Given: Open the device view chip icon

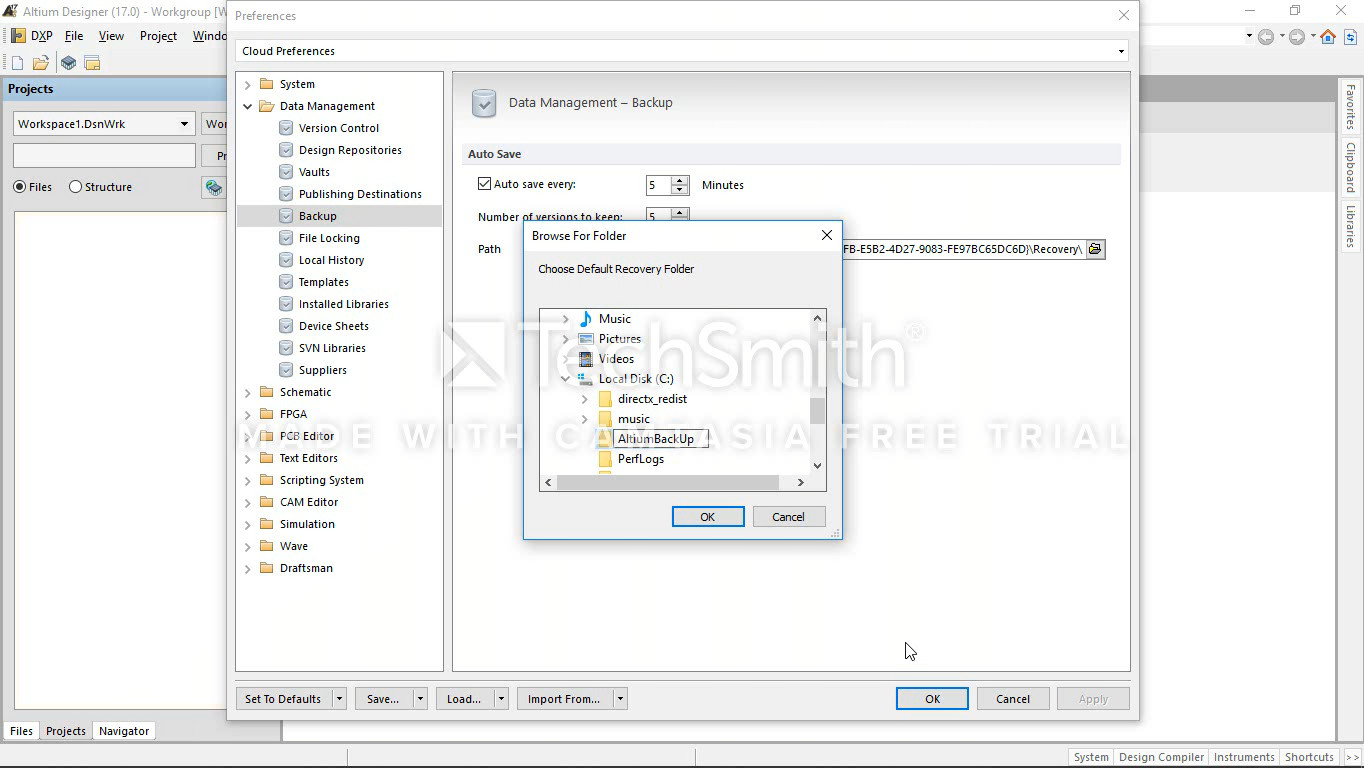Looking at the screenshot, I should click(68, 63).
